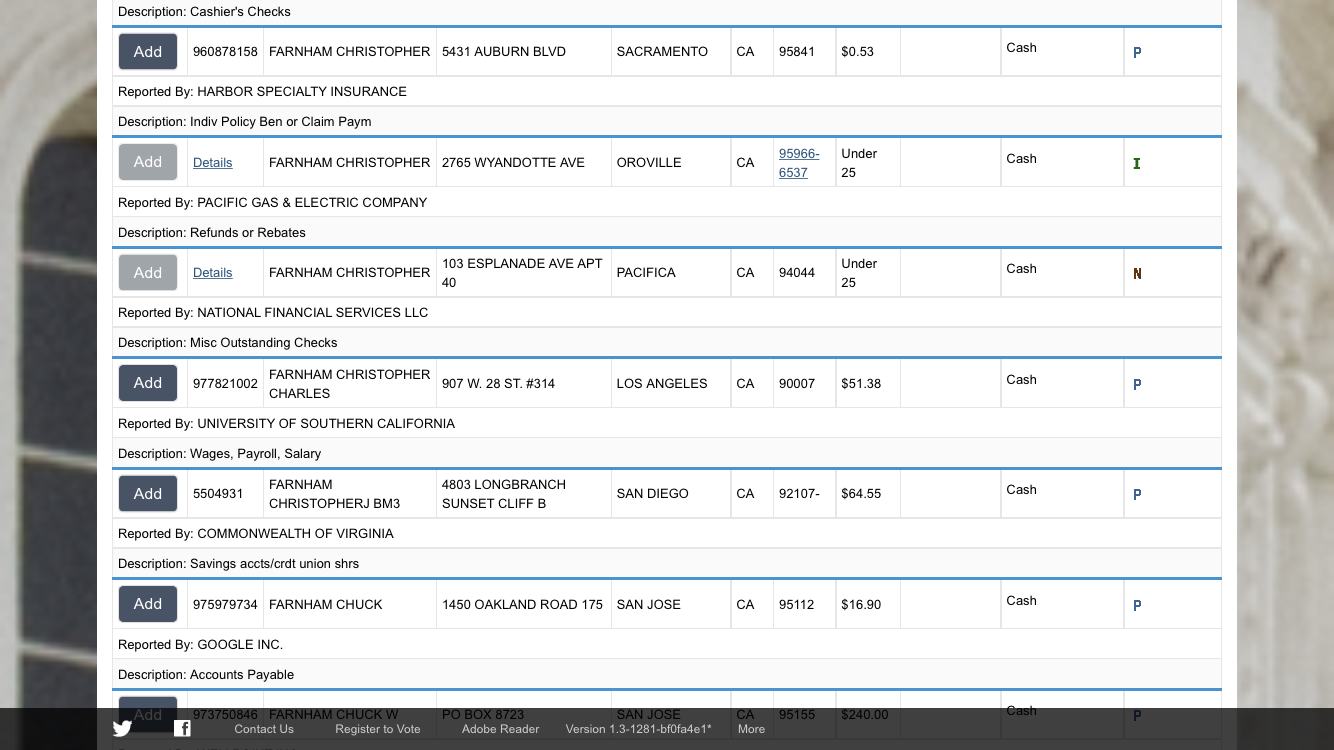Open the Facebook icon in footer

click(182, 728)
